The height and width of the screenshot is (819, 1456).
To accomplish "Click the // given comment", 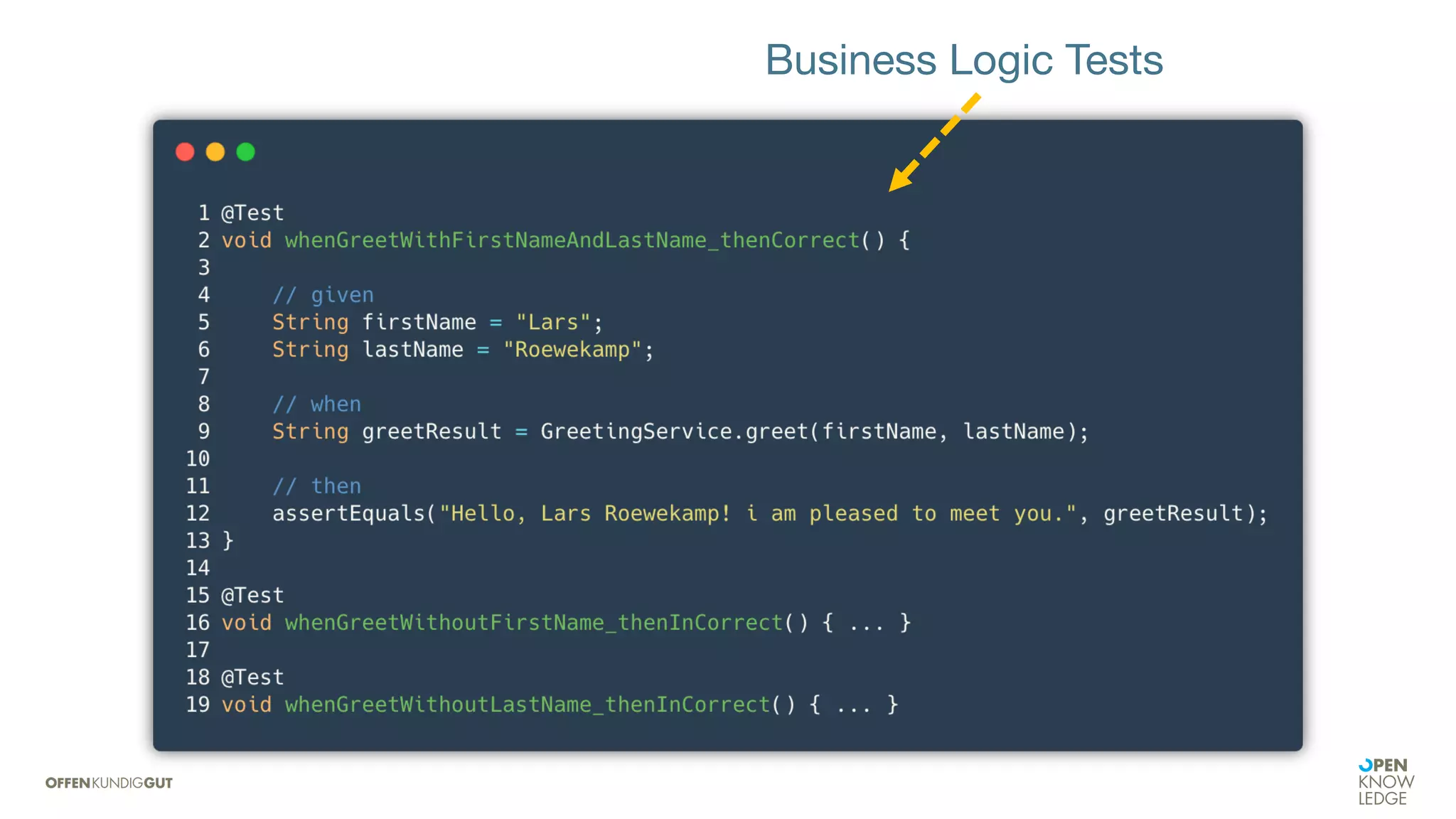I will coord(323,294).
